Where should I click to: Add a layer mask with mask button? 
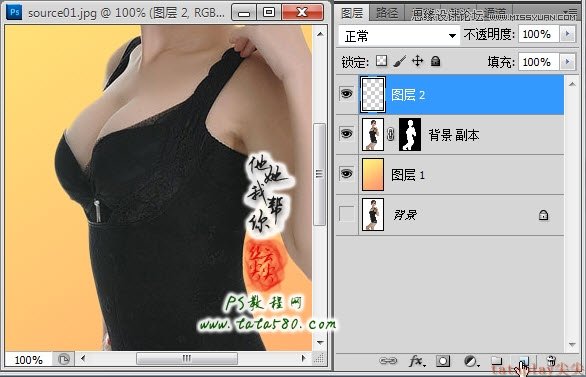pyautogui.click(x=443, y=361)
